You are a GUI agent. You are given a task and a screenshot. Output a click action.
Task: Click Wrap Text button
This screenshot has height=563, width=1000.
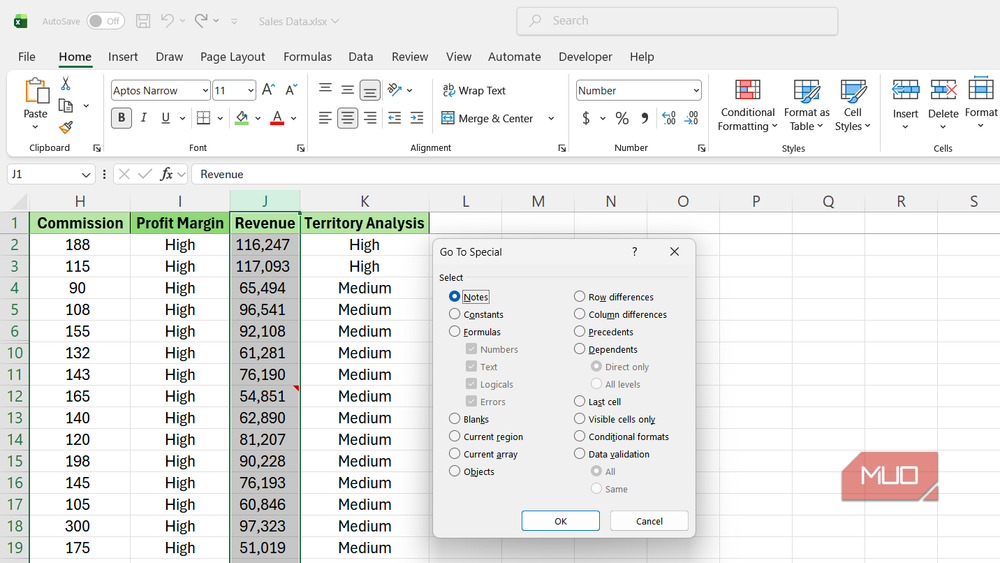coord(474,91)
